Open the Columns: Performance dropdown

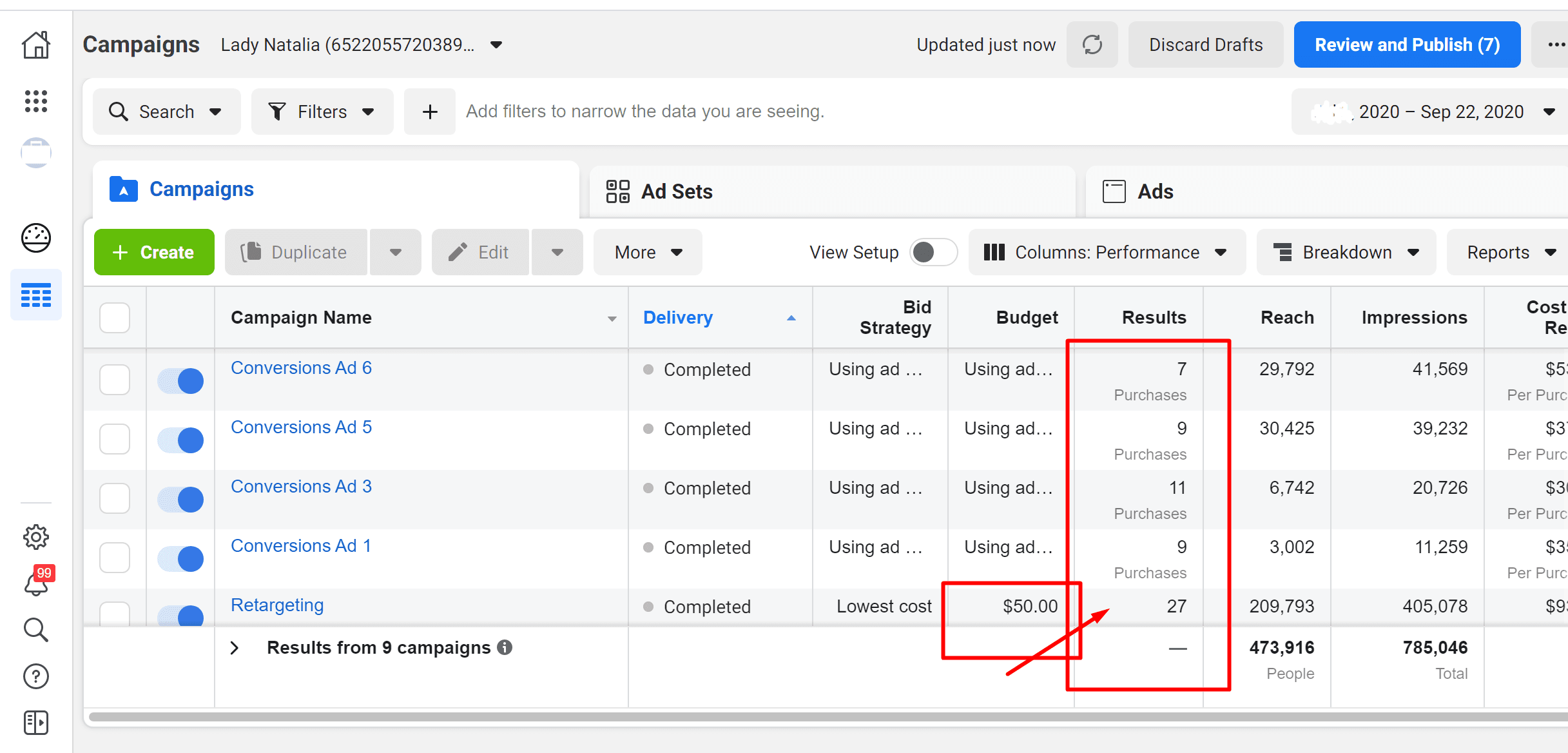[x=1107, y=252]
